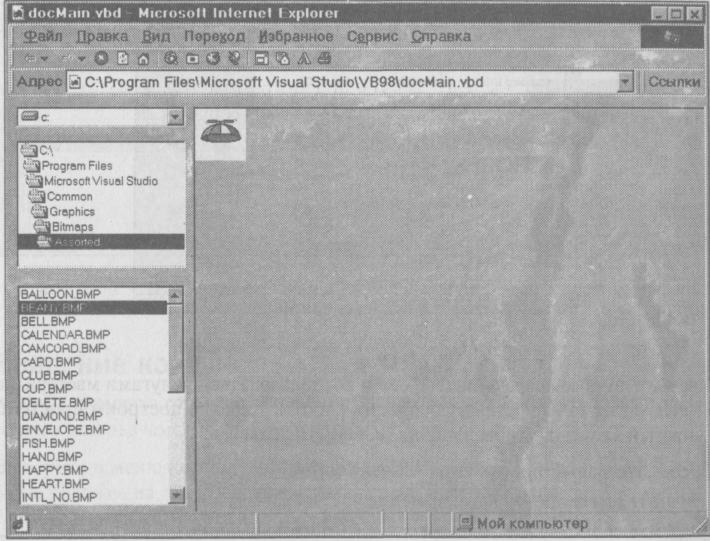The width and height of the screenshot is (710, 541).
Task: Select the highlighted BEANY.BMP file
Action: [93, 308]
